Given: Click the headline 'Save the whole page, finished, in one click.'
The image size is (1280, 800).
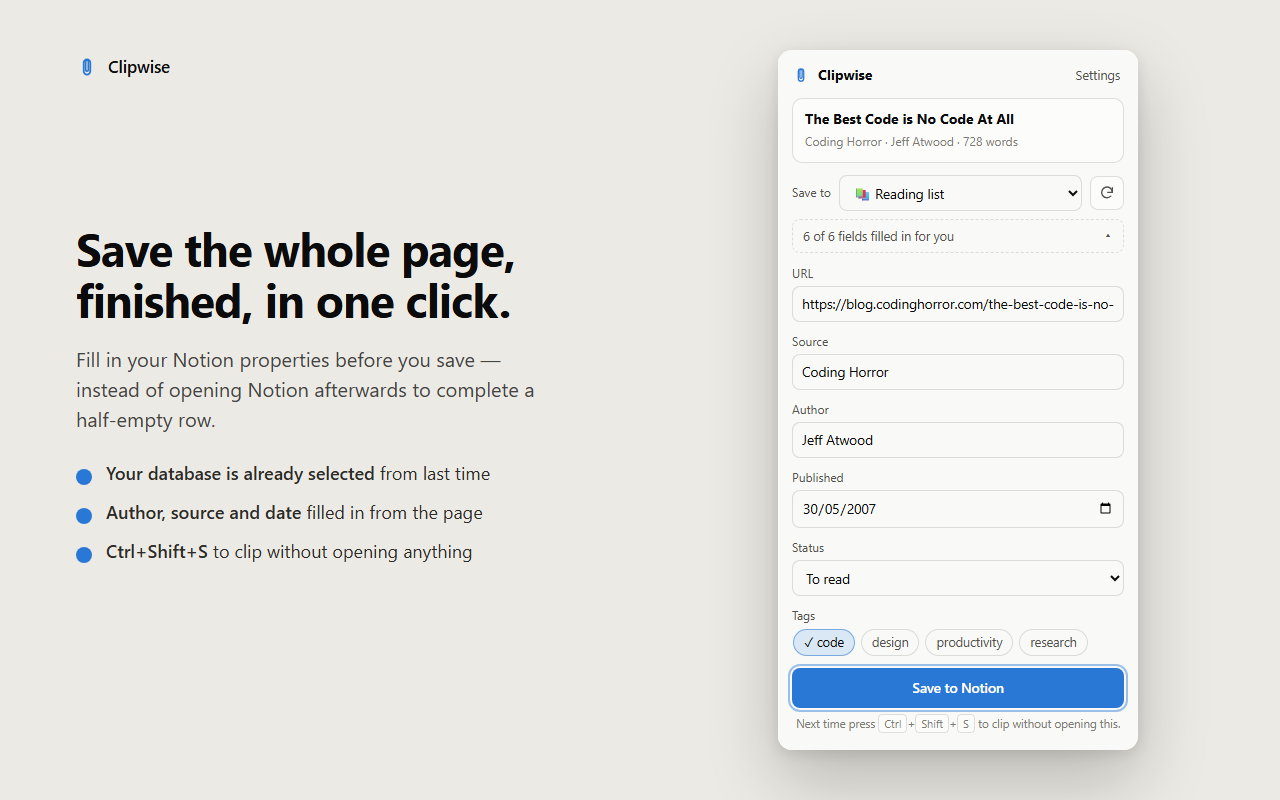Looking at the screenshot, I should click(296, 276).
